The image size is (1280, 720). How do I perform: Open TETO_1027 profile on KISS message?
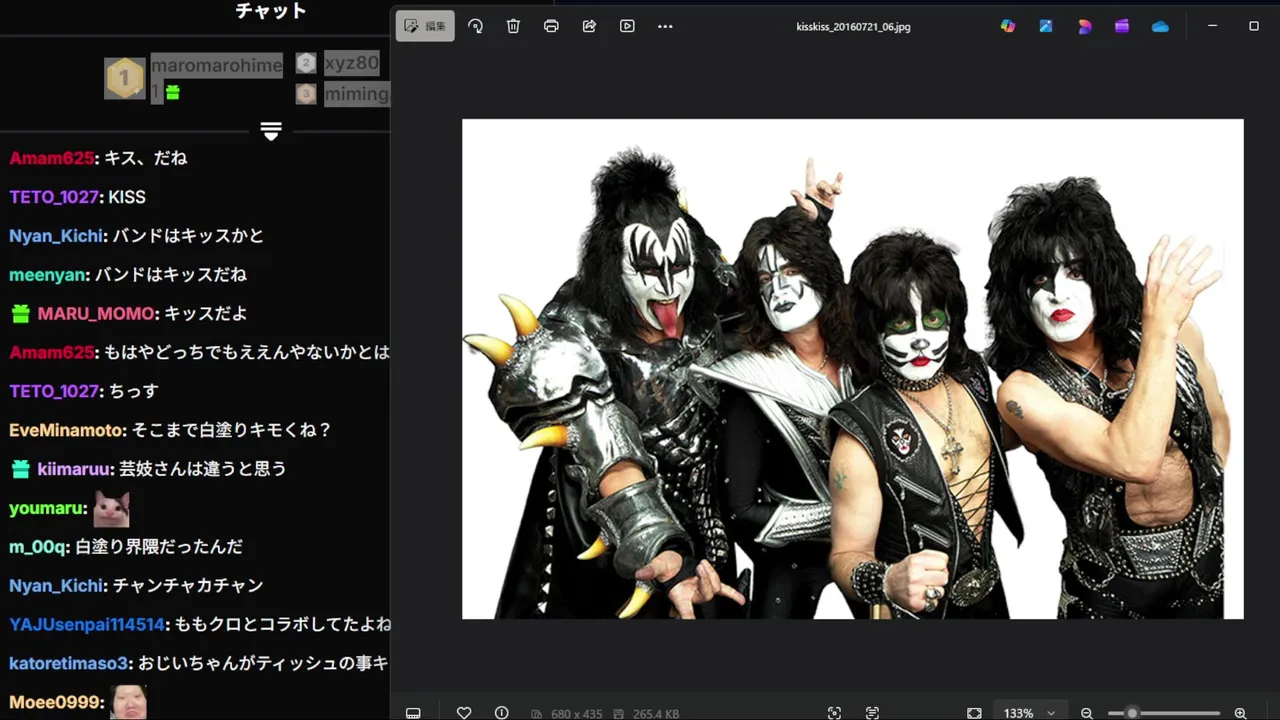click(x=54, y=197)
